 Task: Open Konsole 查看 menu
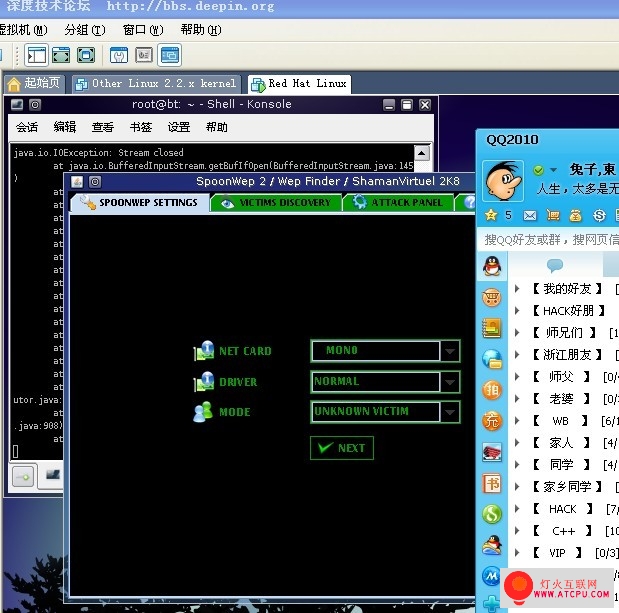coord(103,127)
